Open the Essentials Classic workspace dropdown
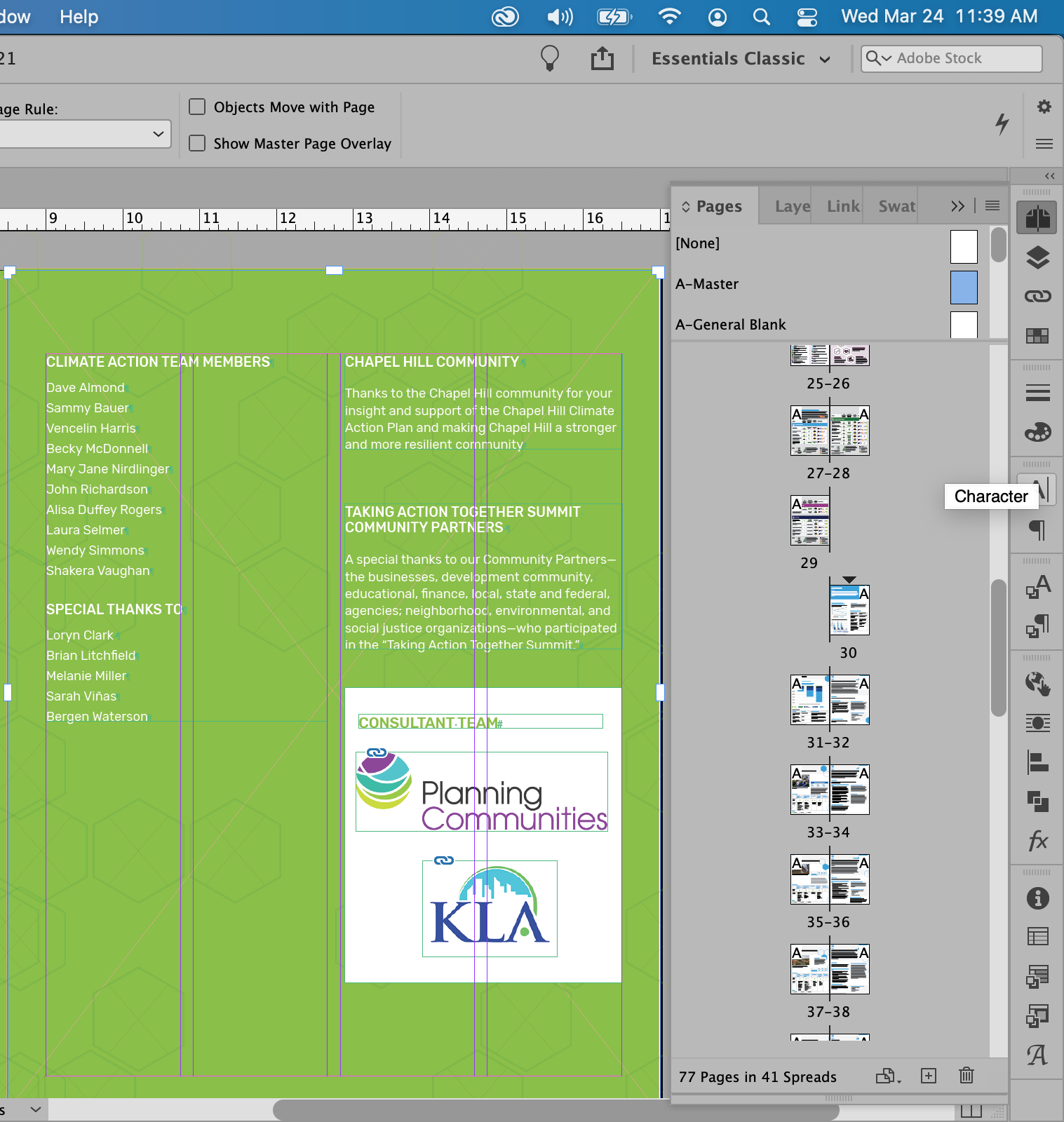 pos(741,59)
